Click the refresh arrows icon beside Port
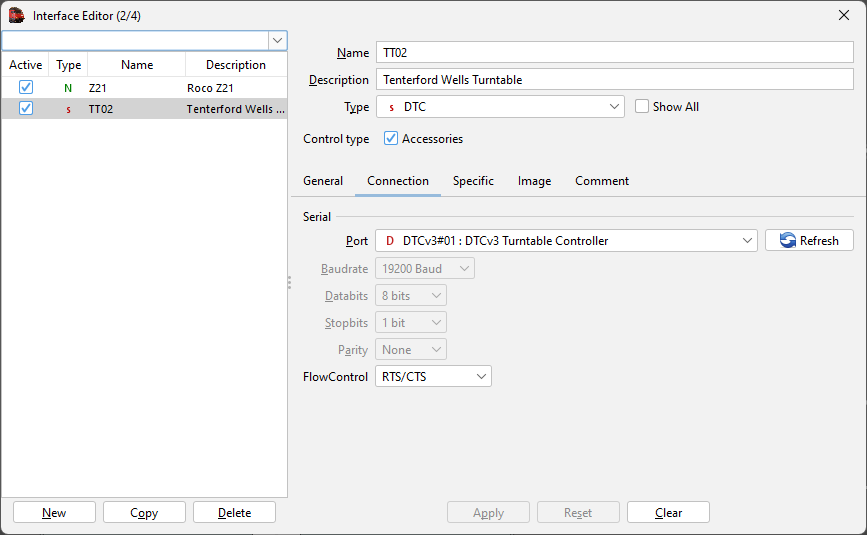This screenshot has height=535, width=867. coord(787,241)
